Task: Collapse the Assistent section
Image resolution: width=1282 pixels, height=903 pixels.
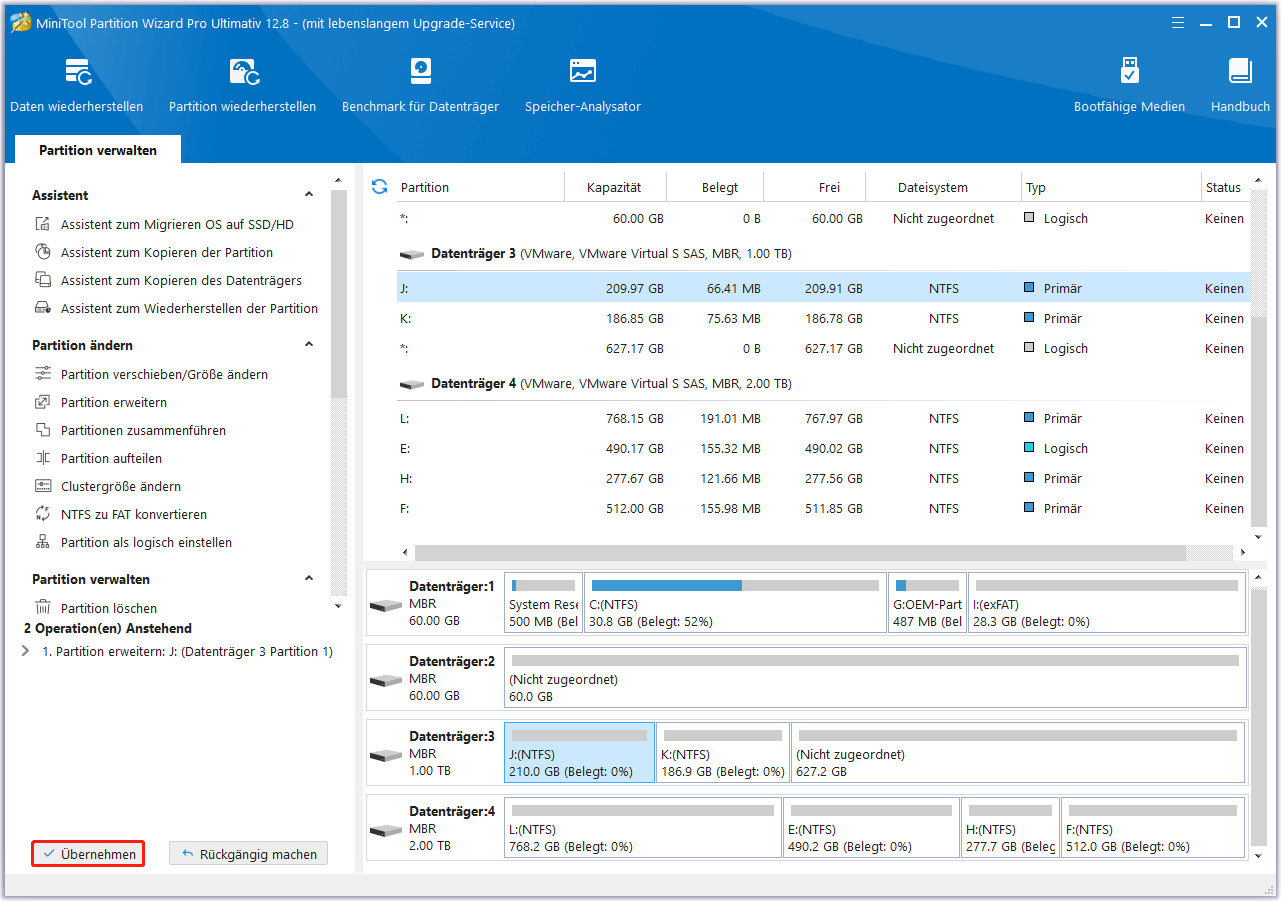Action: tap(309, 195)
